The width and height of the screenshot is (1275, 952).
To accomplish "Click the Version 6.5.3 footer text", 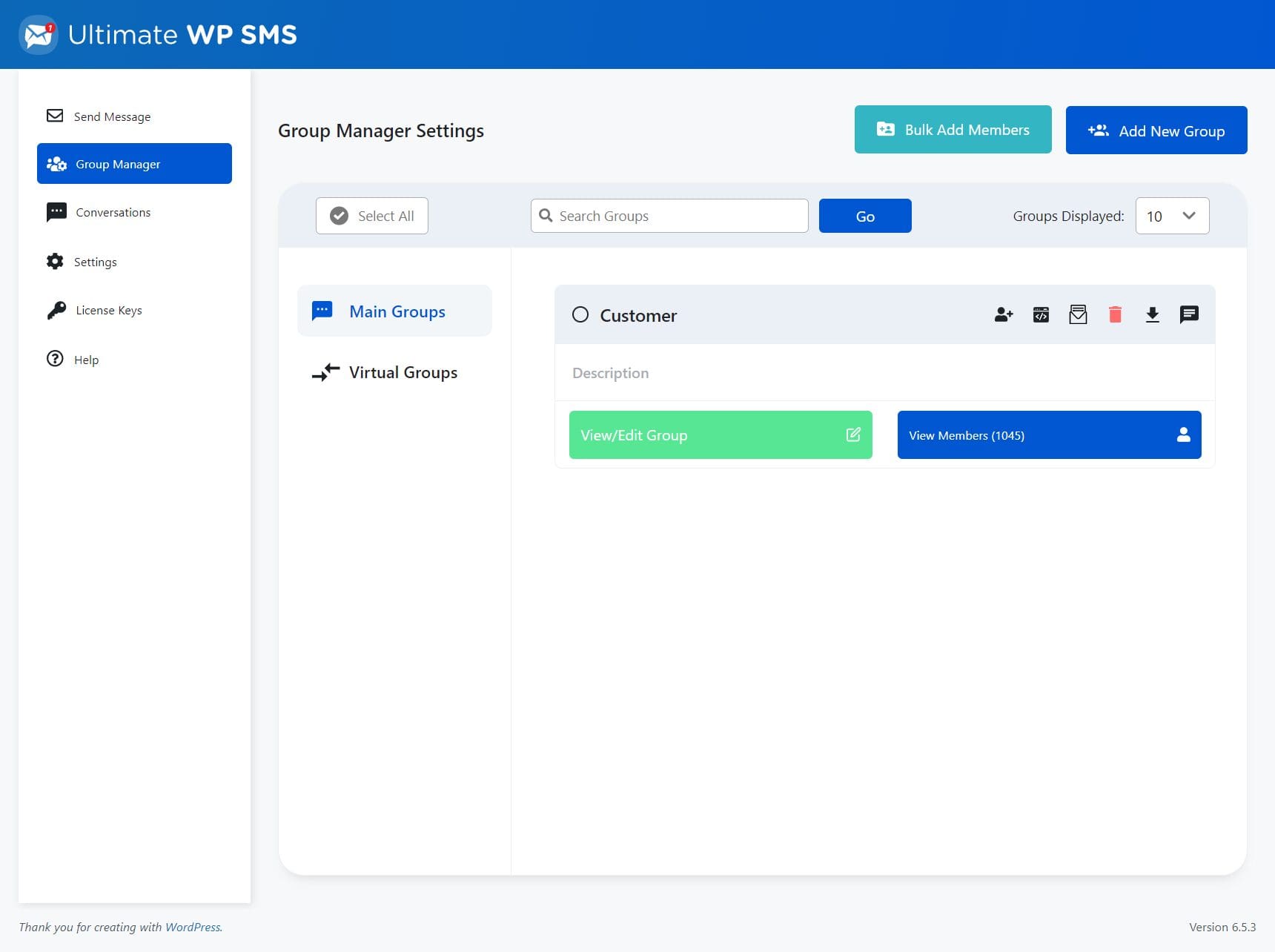I will [1222, 927].
